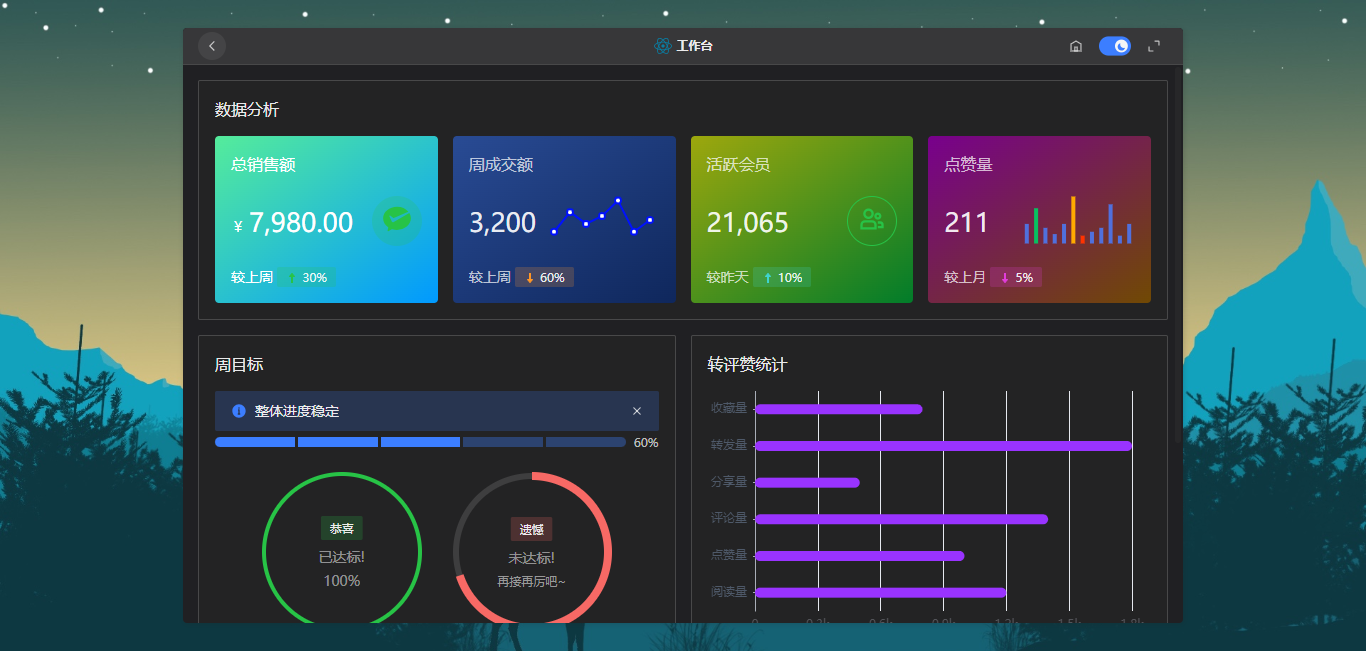This screenshot has height=651, width=1366.
Task: Click the info icon in alert
Action: 239,411
